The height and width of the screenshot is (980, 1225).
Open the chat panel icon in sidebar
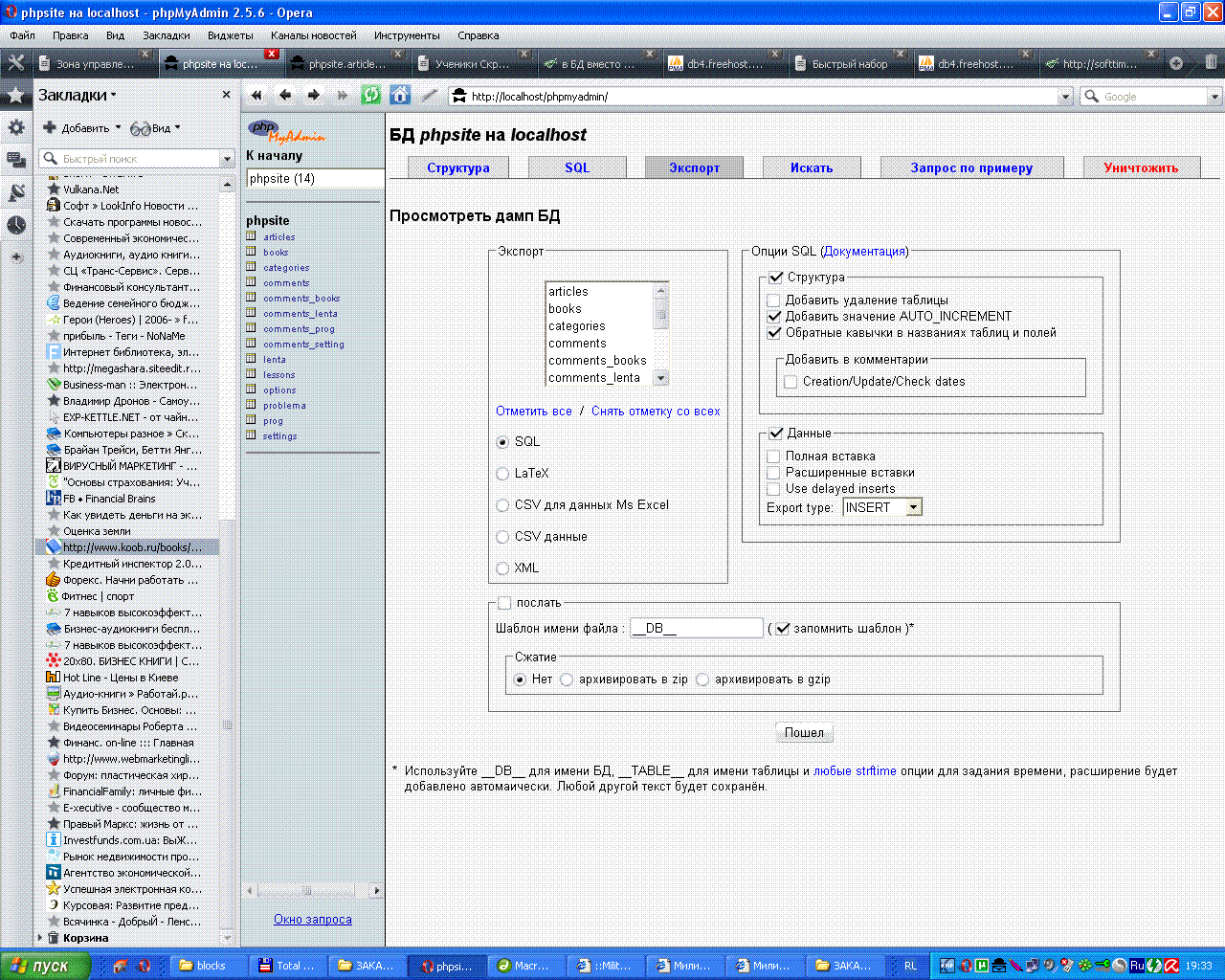point(16,160)
